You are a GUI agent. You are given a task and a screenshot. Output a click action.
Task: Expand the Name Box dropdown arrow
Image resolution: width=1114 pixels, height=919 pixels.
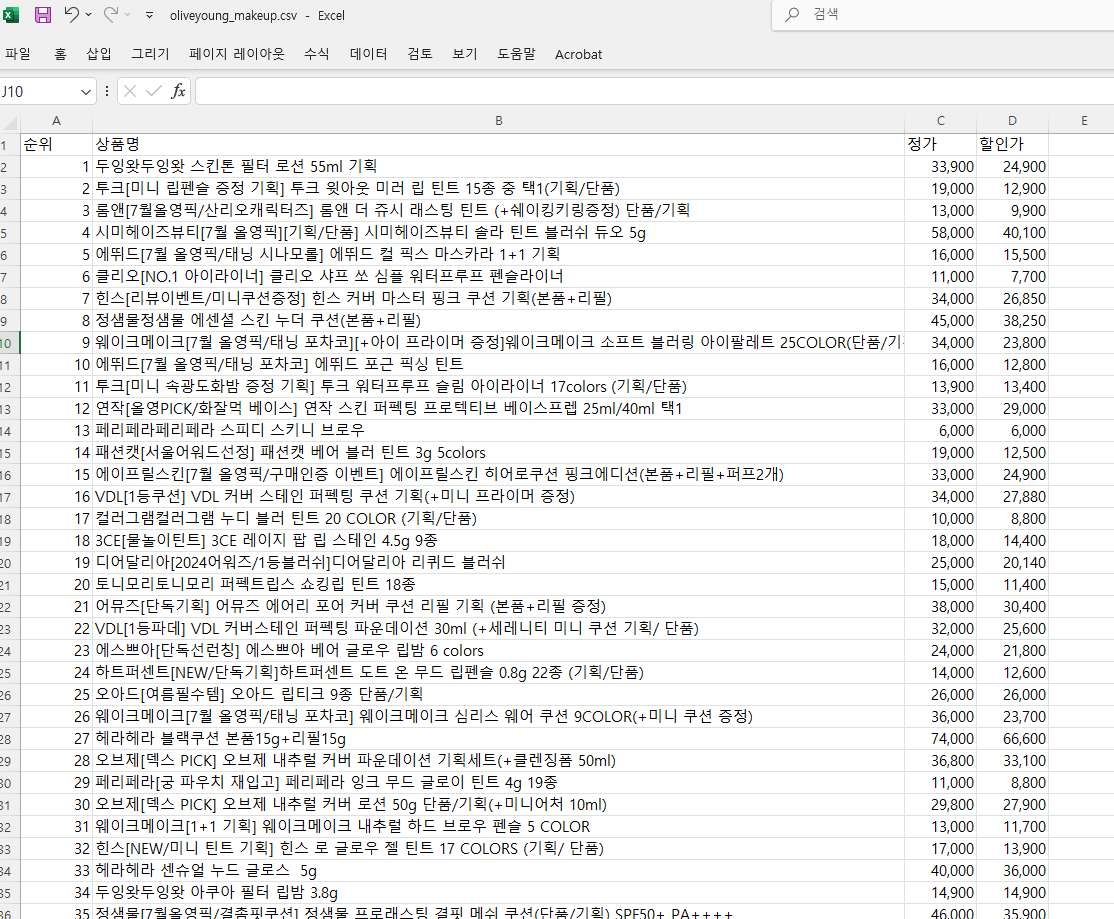pos(86,92)
